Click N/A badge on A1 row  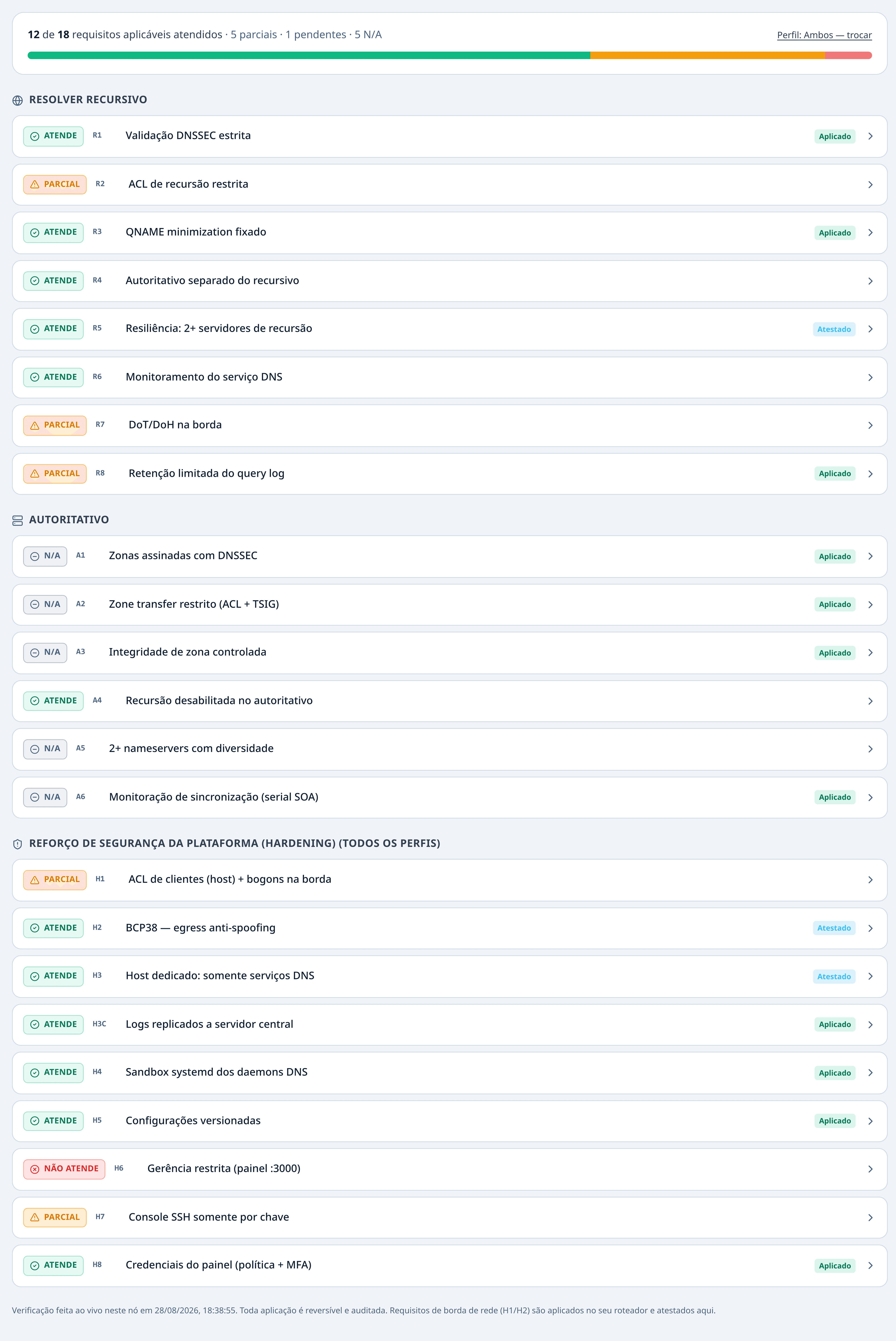[45, 557]
